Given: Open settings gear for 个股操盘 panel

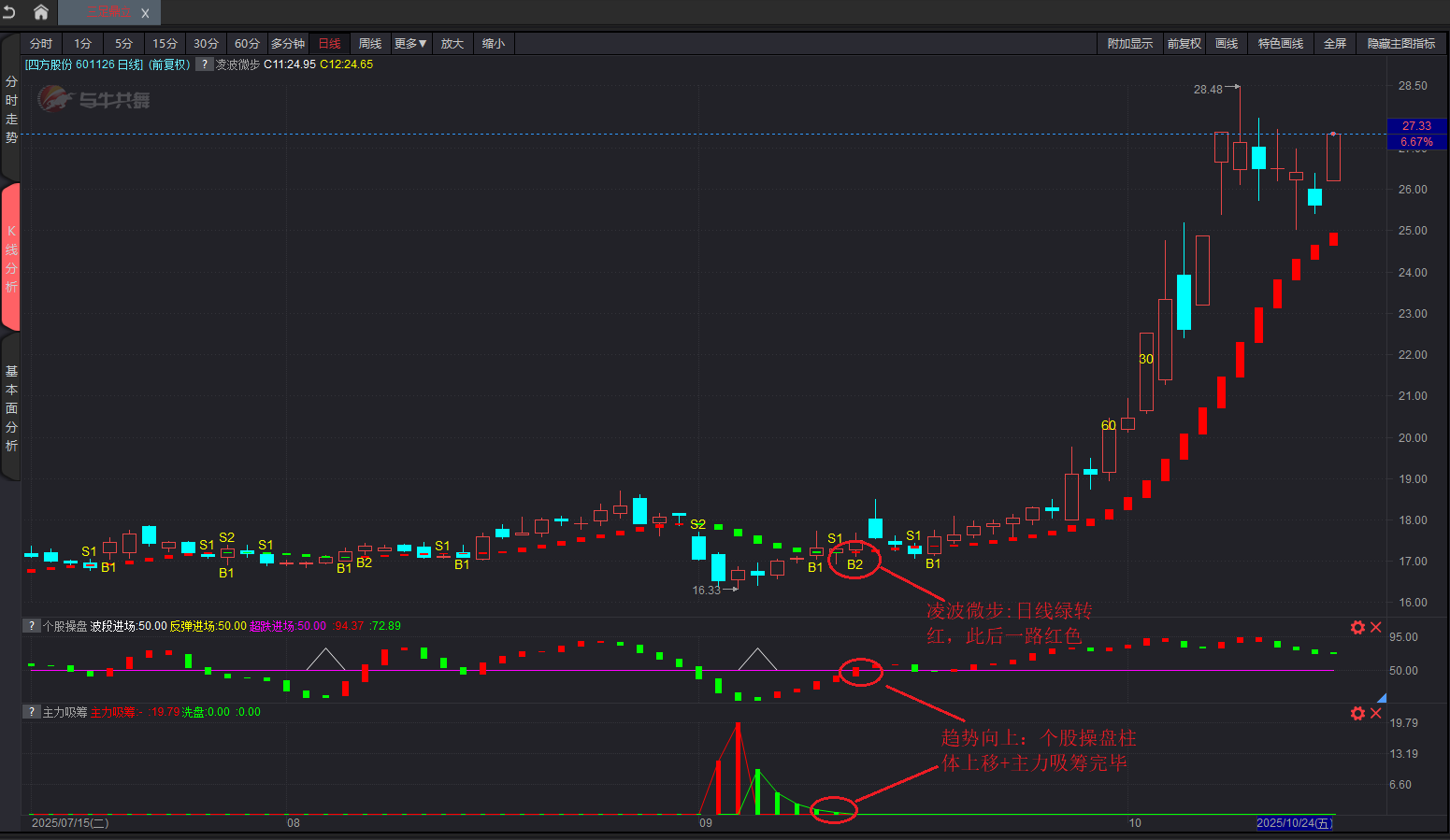Looking at the screenshot, I should [1357, 627].
